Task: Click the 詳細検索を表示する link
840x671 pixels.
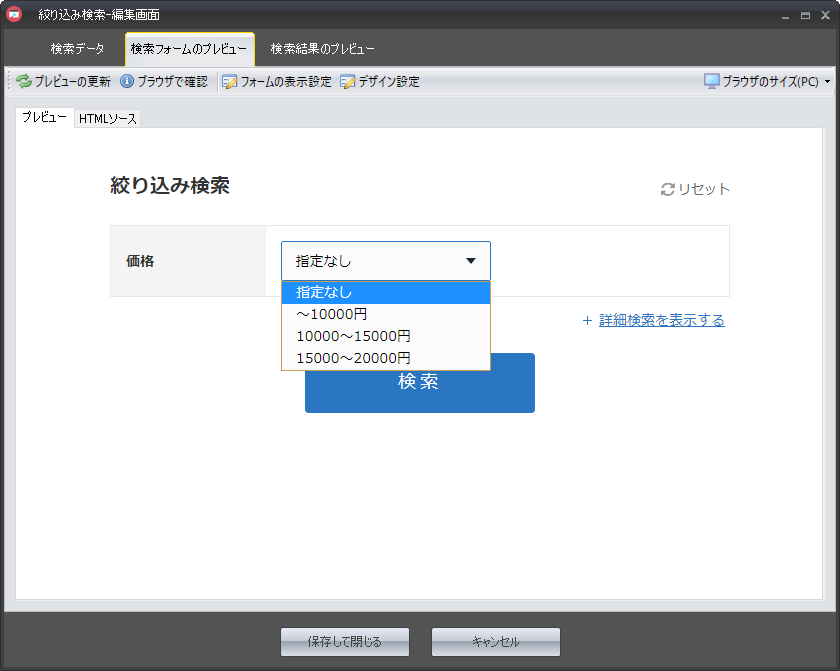Action: point(661,321)
